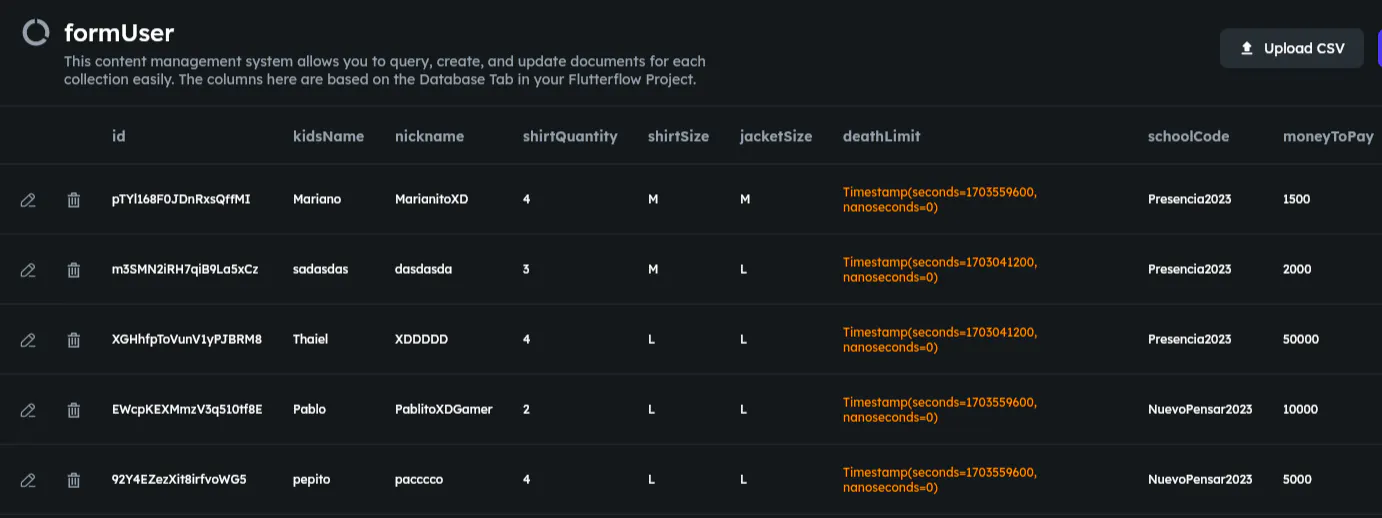The width and height of the screenshot is (1382, 518).
Task: Click edit pencil icon for Mariano row
Action: 28,200
